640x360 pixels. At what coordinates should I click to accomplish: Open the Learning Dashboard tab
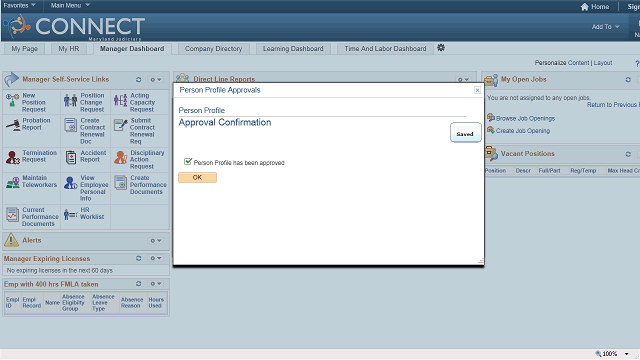point(293,49)
